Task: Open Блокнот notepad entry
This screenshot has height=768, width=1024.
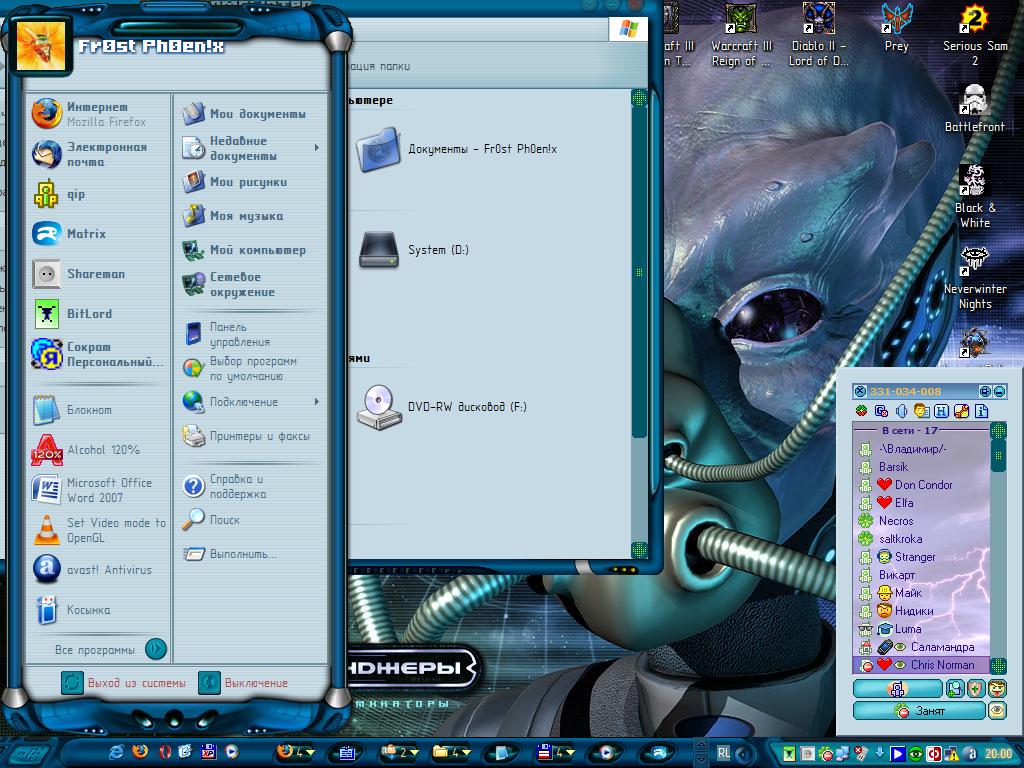Action: click(98, 410)
